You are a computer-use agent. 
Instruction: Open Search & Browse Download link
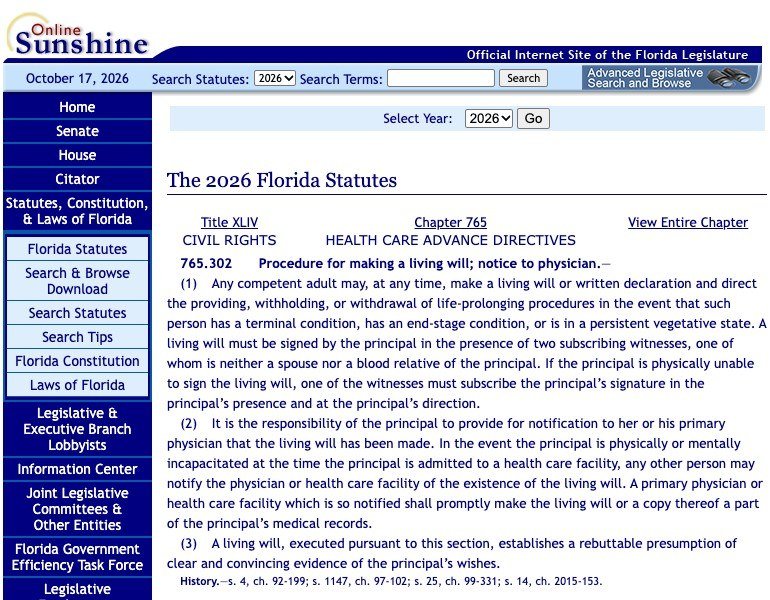77,281
